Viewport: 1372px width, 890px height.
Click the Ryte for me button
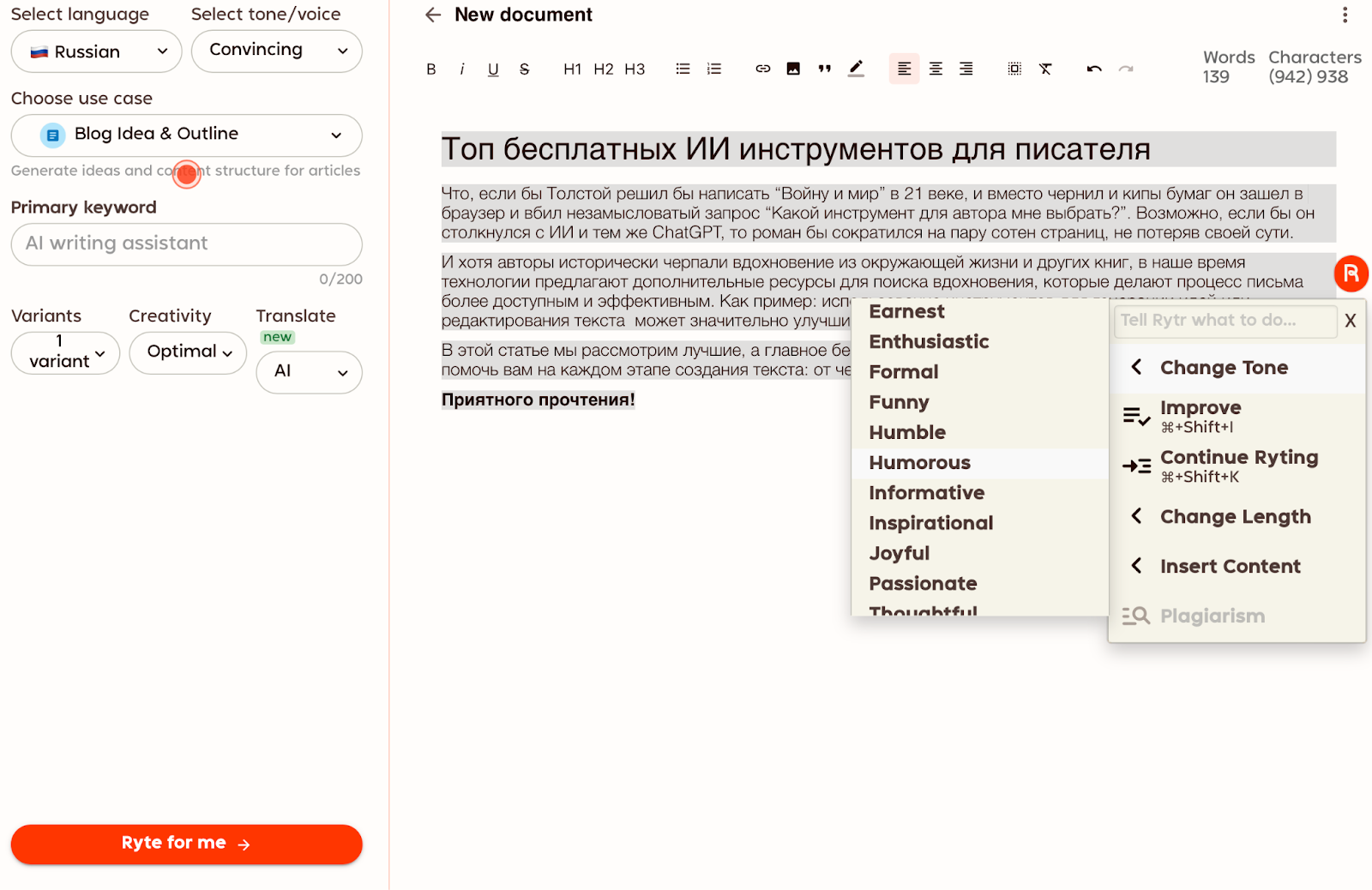(186, 843)
